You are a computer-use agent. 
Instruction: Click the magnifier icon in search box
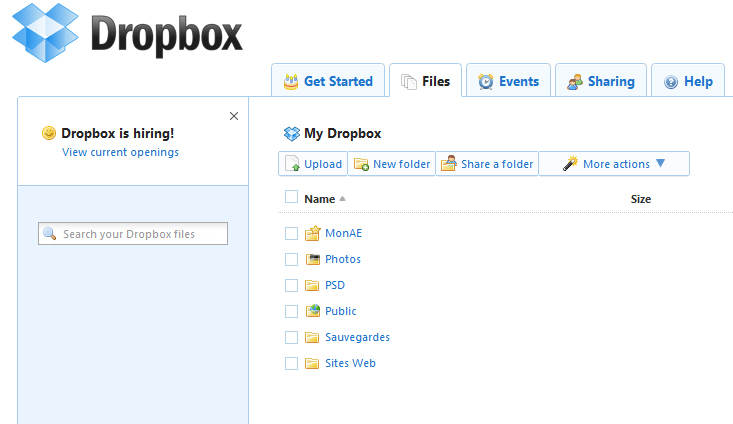click(x=50, y=233)
